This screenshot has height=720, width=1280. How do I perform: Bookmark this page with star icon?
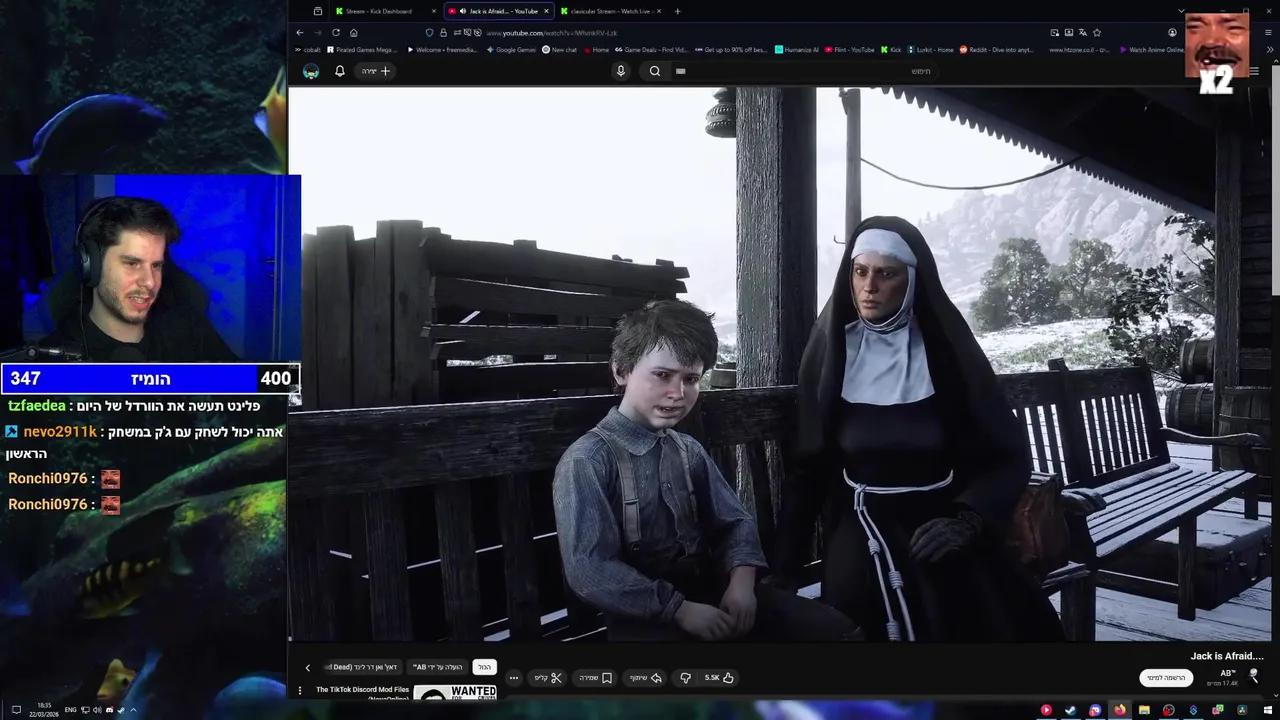1096,33
